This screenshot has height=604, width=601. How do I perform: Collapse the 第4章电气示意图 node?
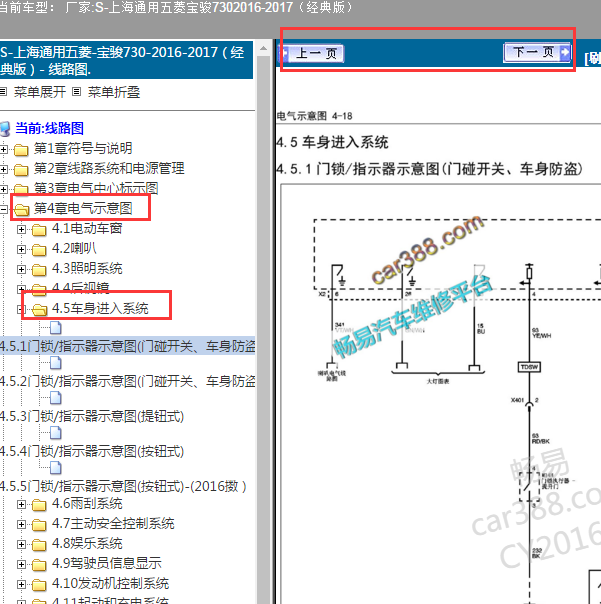(x=3, y=209)
